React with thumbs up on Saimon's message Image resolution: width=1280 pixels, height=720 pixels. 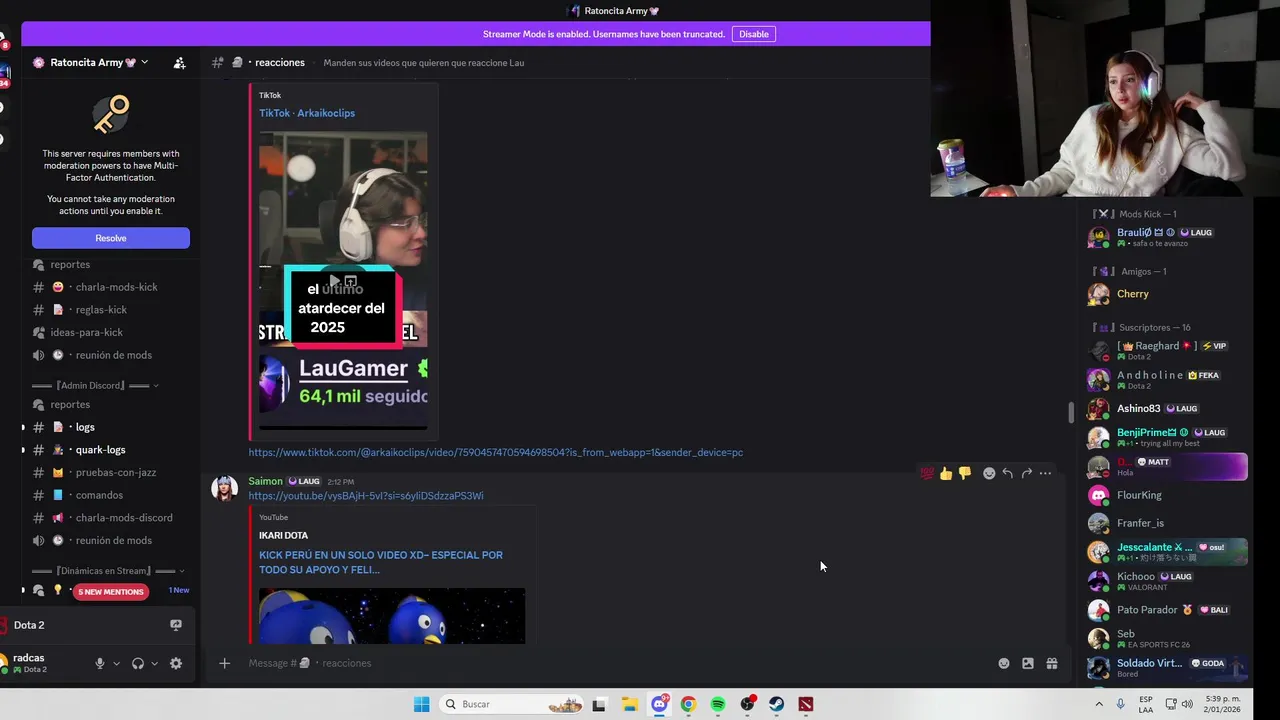(946, 473)
